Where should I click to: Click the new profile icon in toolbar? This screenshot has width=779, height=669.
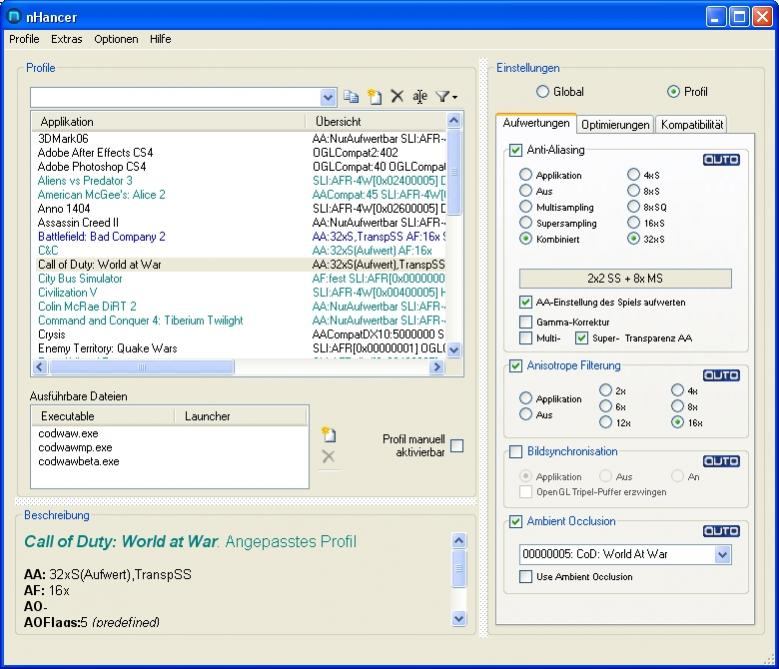(375, 96)
